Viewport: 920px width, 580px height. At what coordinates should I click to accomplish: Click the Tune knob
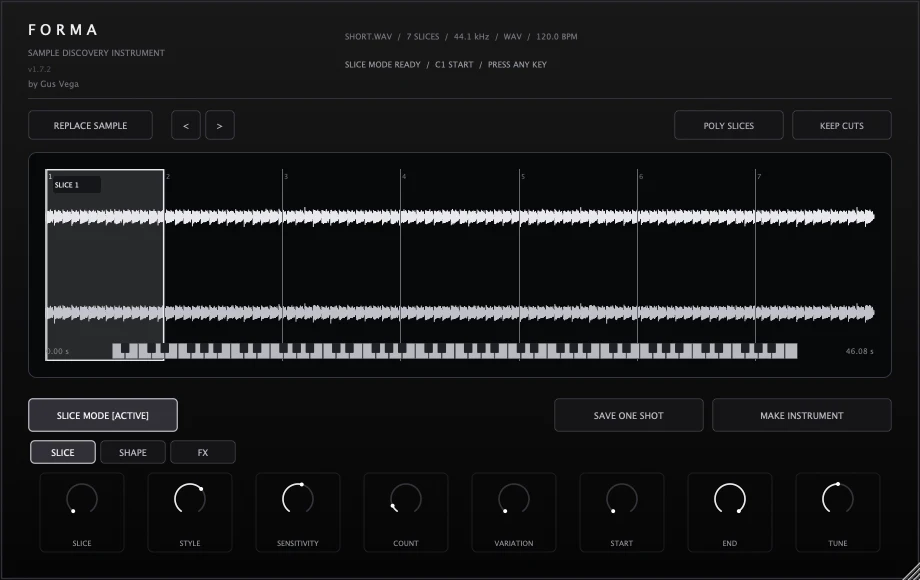pyautogui.click(x=837, y=499)
